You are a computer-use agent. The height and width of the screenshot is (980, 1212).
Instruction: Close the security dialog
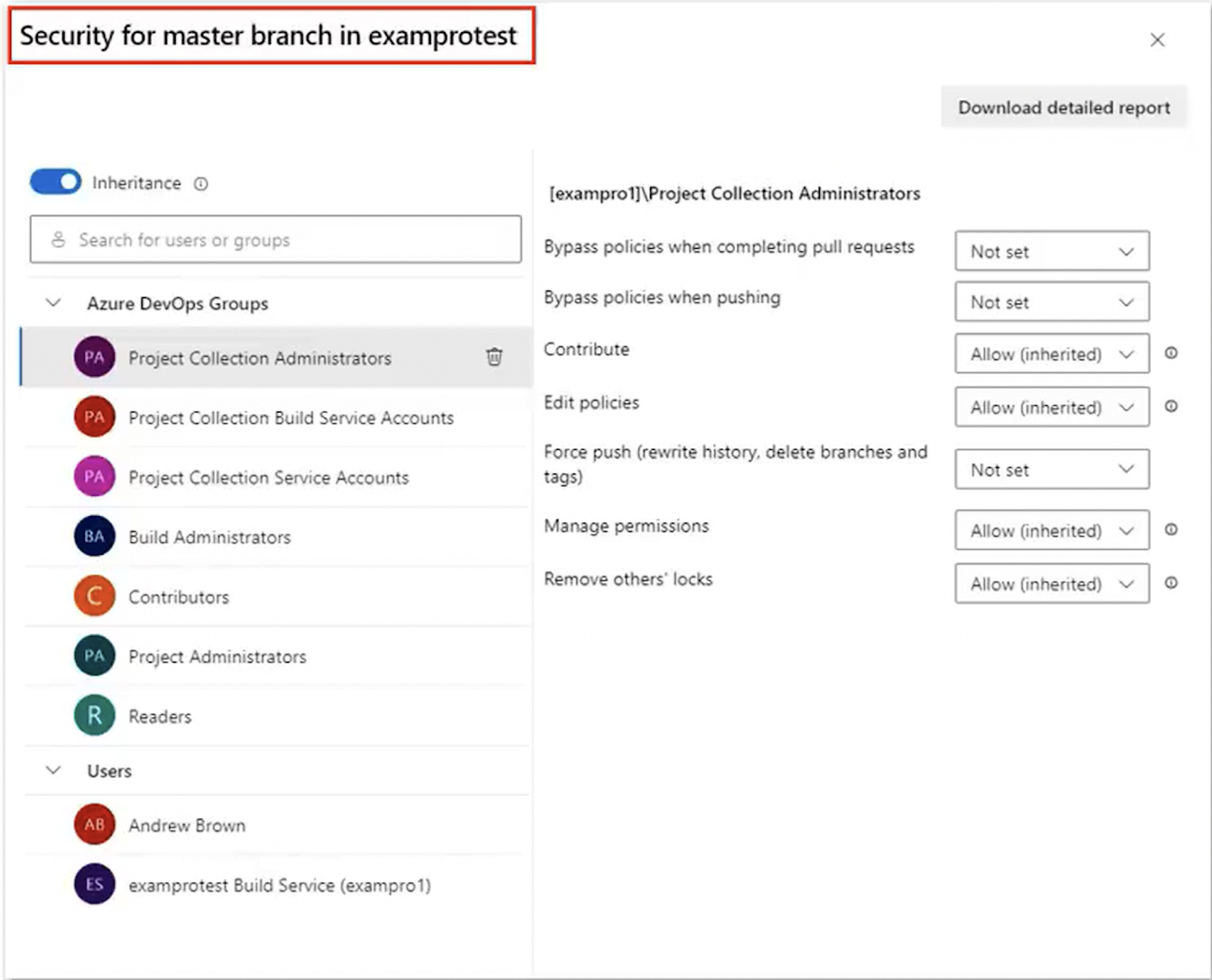tap(1157, 40)
